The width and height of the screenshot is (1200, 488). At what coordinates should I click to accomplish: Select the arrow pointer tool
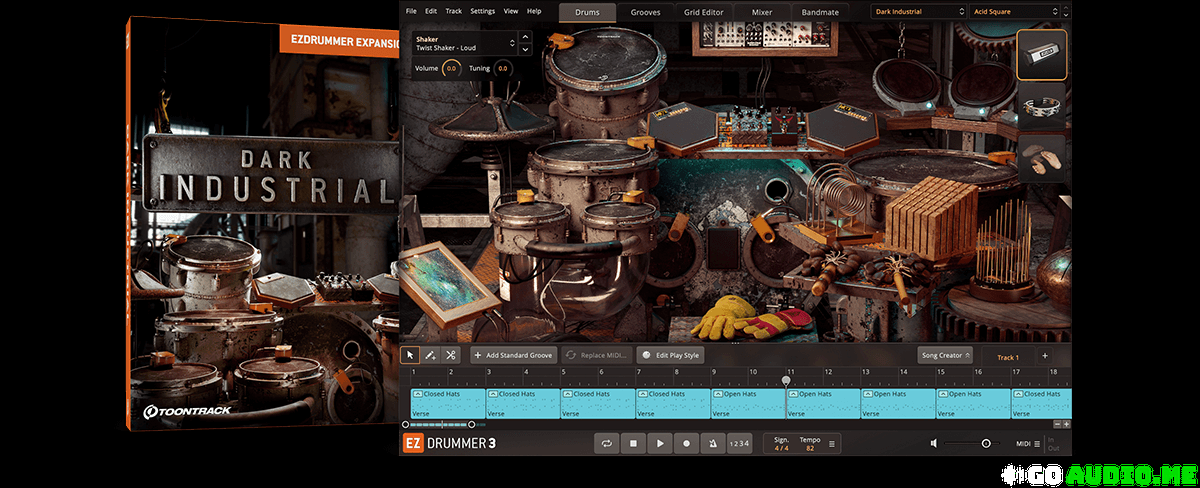point(410,355)
